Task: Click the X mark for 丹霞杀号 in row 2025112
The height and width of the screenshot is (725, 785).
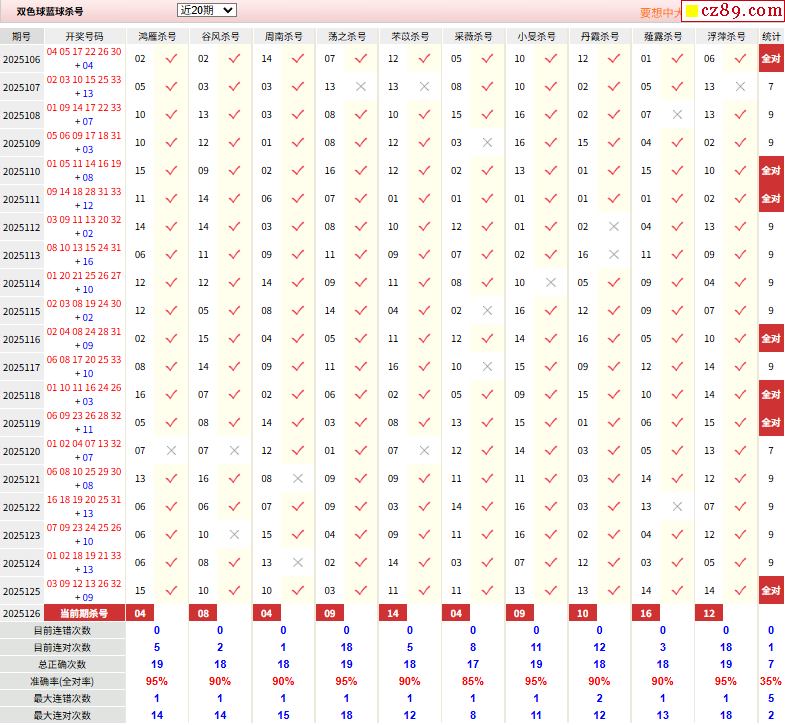Action: 614,227
